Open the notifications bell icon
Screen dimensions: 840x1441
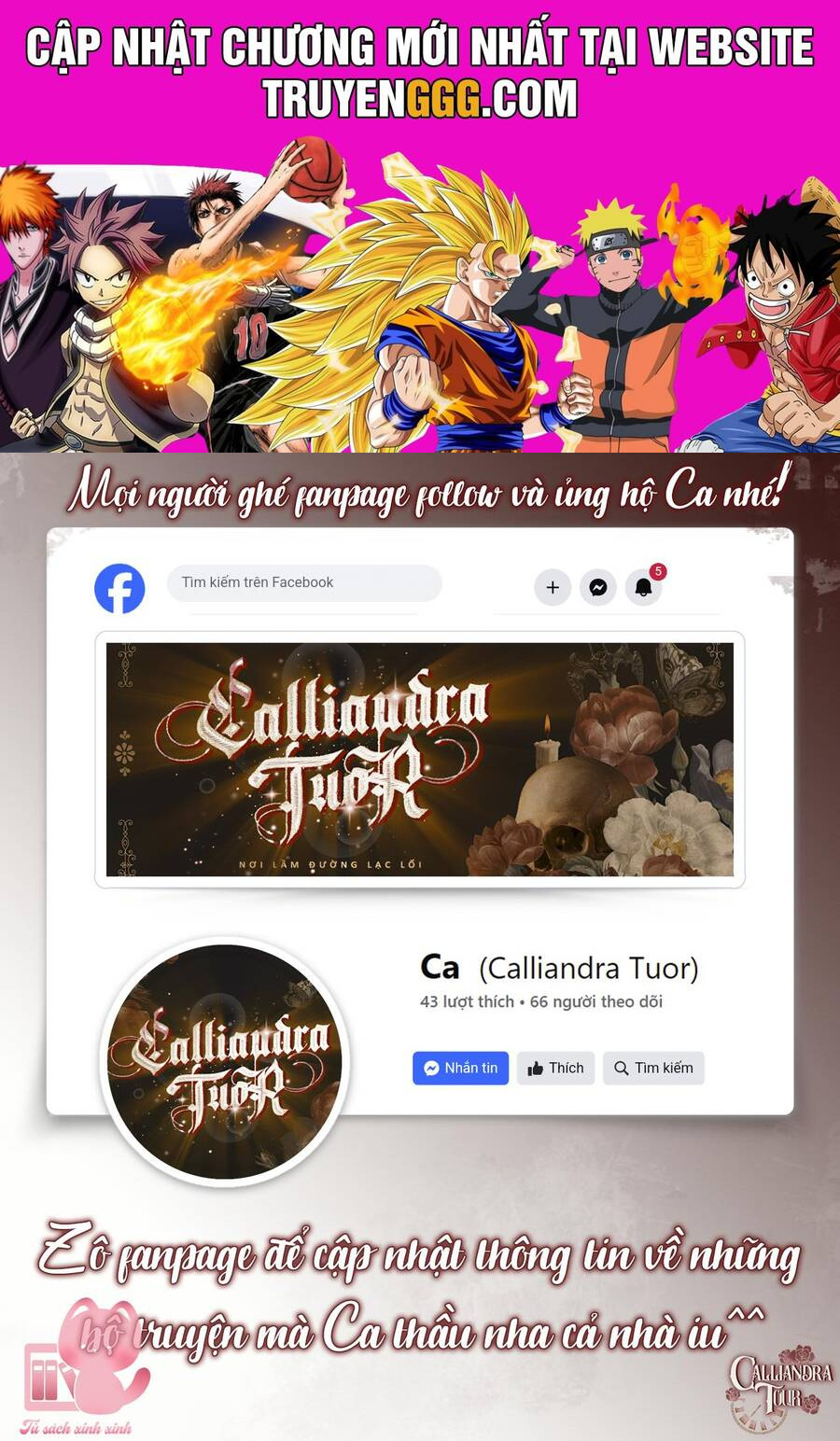(643, 587)
